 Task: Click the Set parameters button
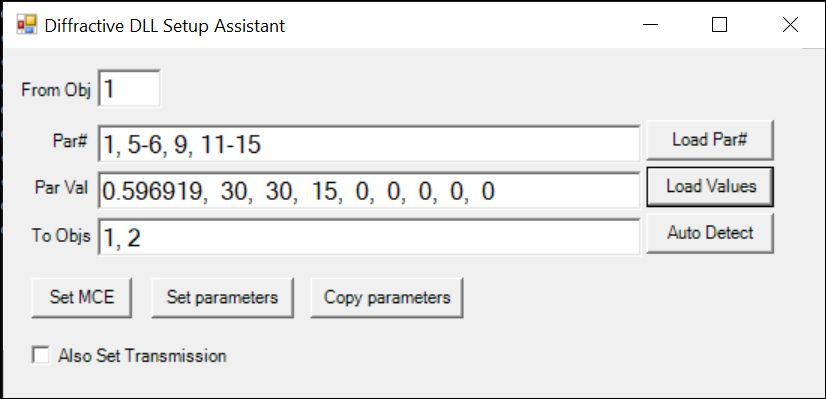(x=222, y=297)
